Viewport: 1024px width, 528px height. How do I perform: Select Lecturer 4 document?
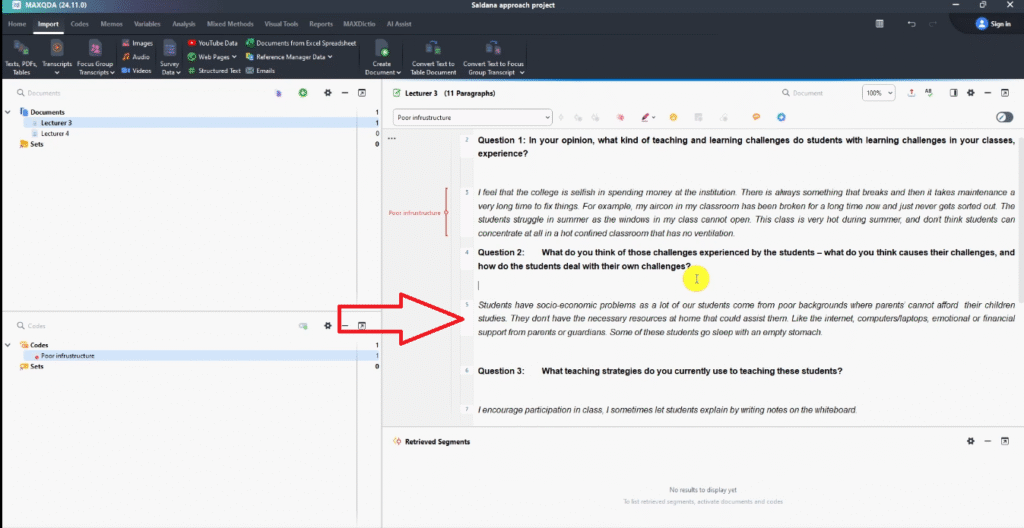pos(55,133)
